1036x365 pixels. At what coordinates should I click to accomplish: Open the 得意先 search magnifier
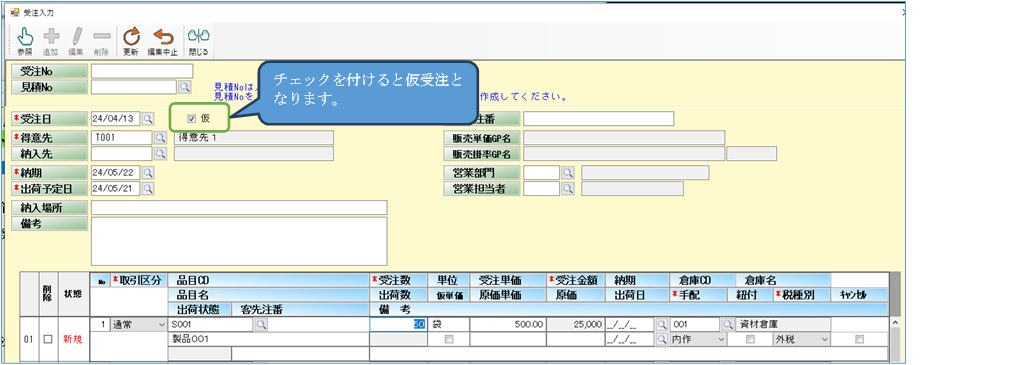(161, 138)
